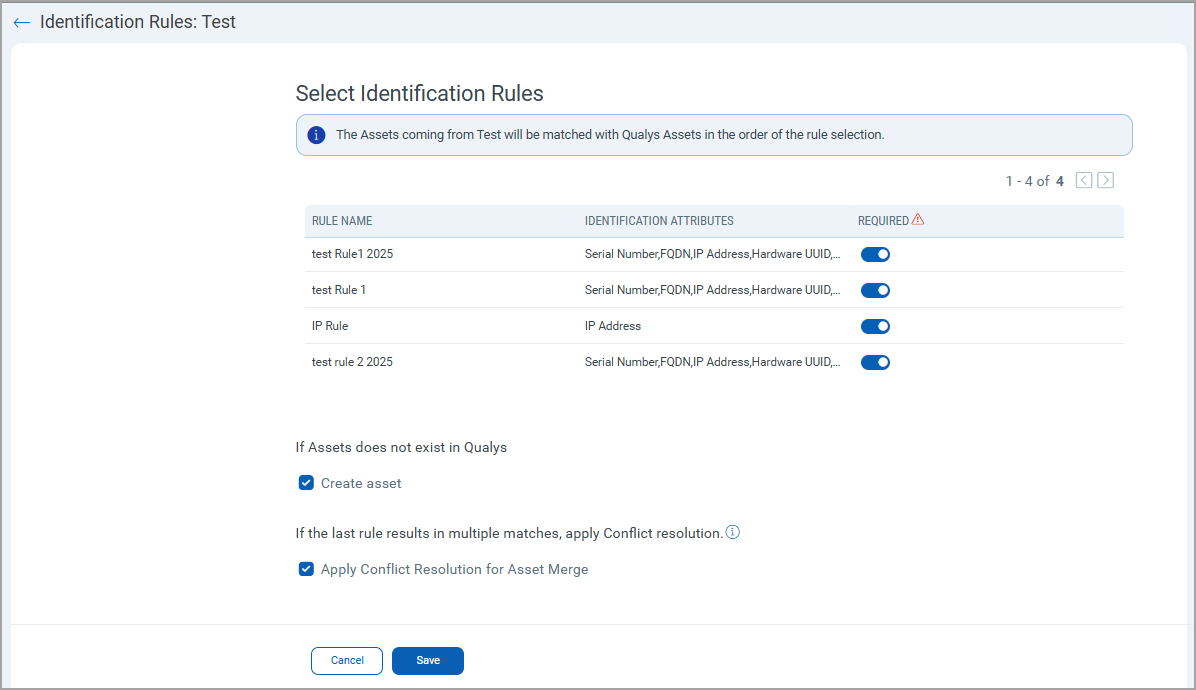This screenshot has height=690, width=1196.
Task: Disable the required switch for IP Rule
Action: pyautogui.click(x=875, y=326)
